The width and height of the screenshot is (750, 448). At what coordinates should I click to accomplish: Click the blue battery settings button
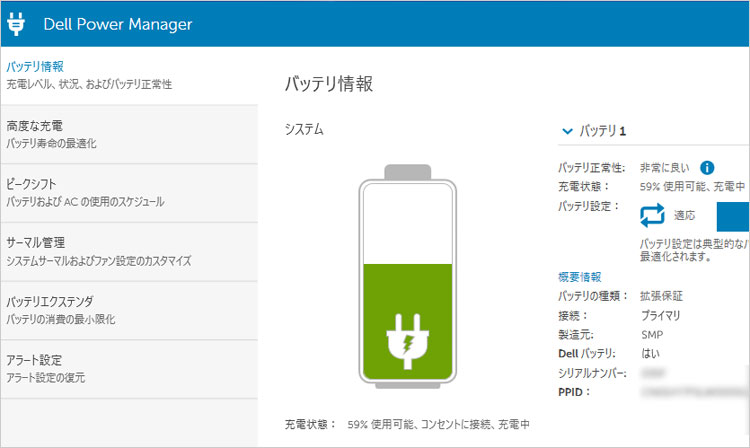point(733,217)
